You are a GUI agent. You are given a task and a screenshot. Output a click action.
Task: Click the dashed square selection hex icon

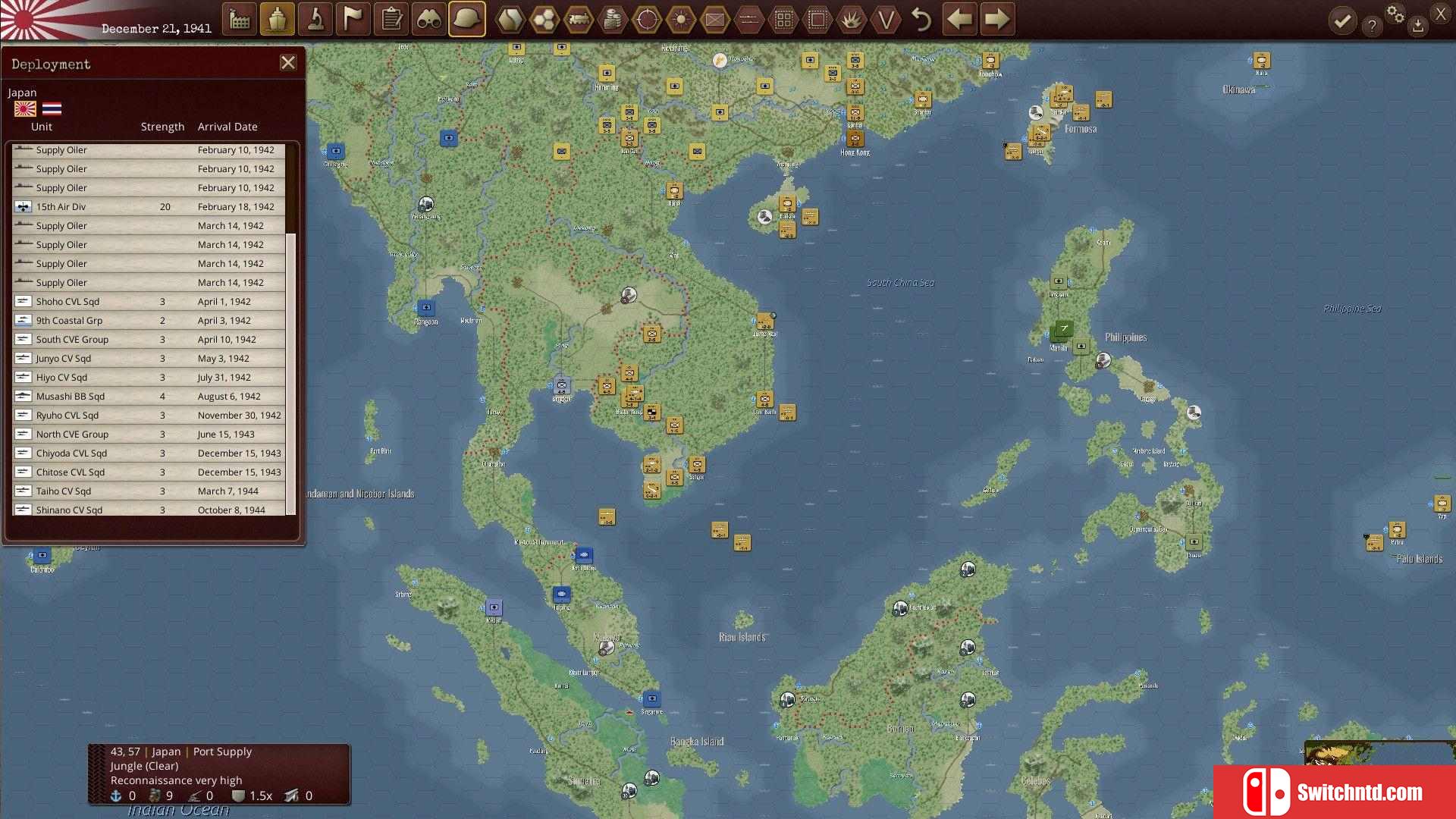point(817,19)
